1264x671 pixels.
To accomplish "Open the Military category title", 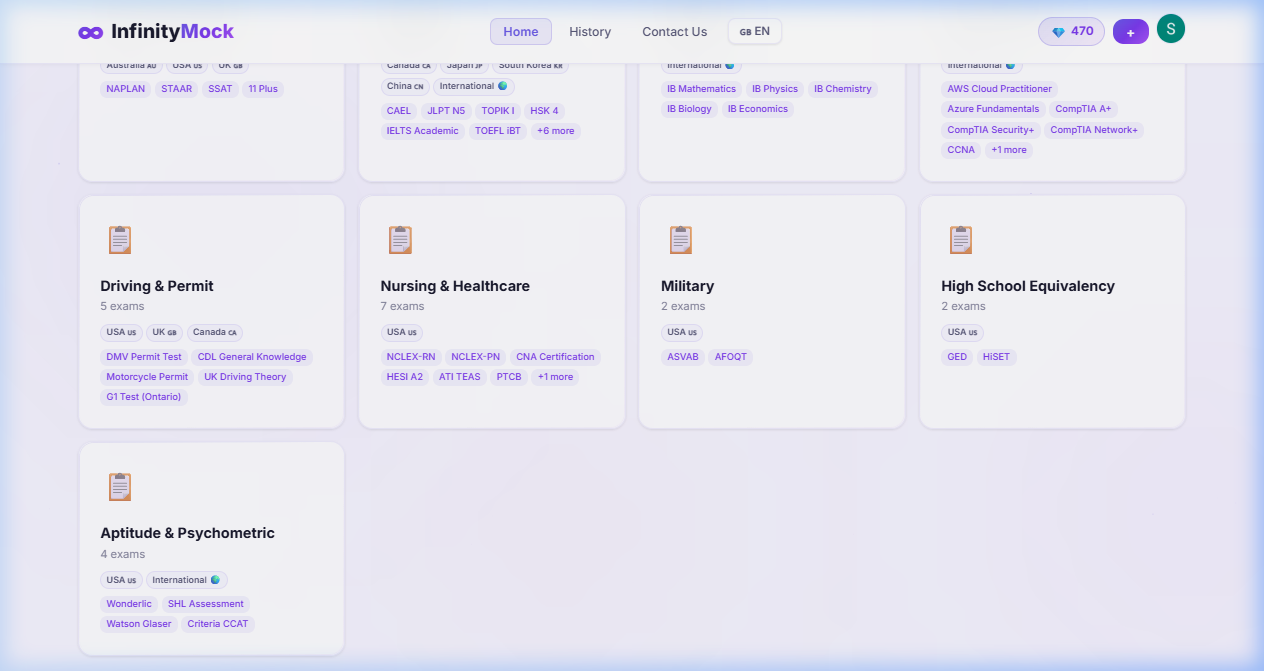I will (687, 286).
